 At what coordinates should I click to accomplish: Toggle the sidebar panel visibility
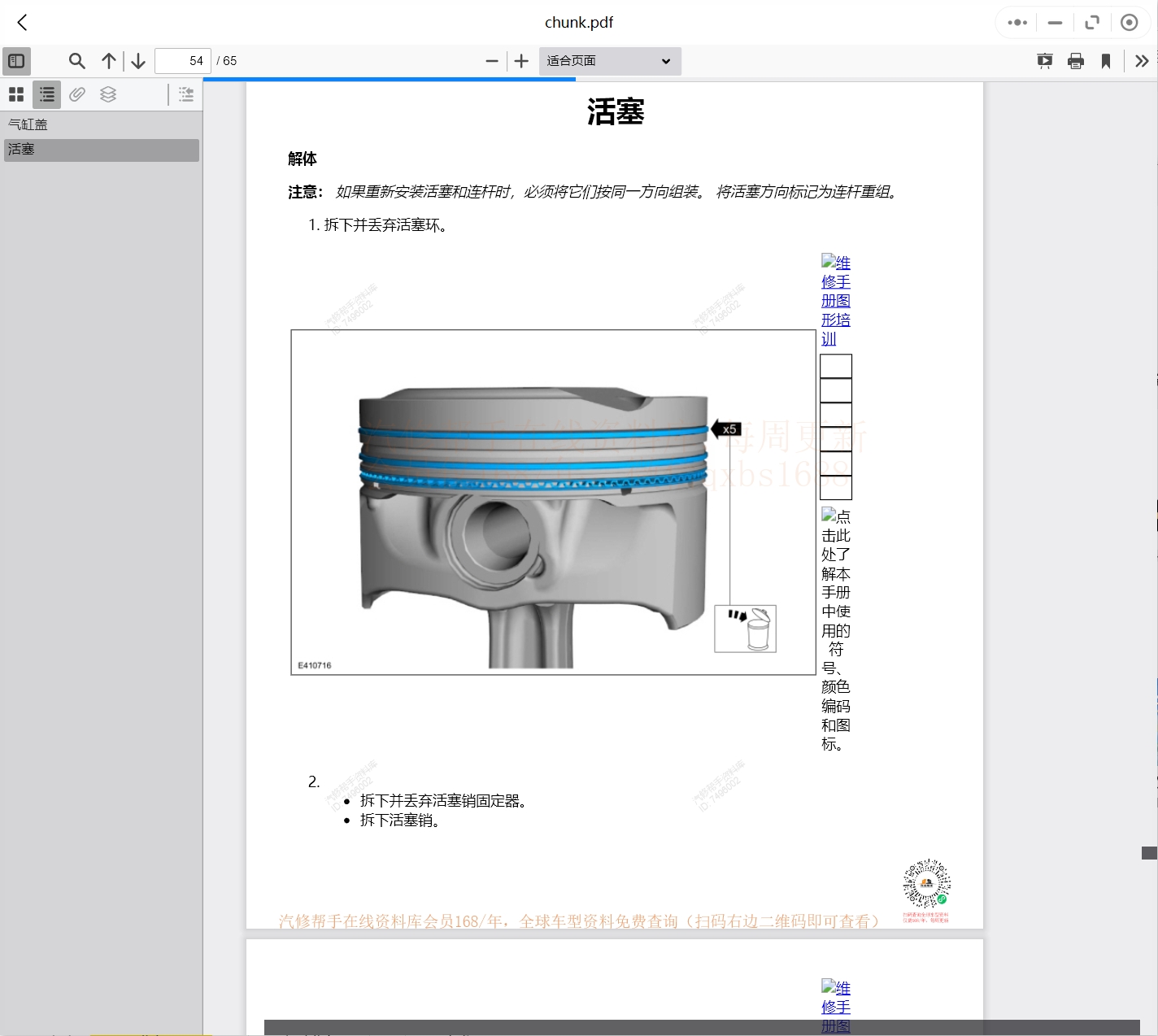tap(16, 61)
